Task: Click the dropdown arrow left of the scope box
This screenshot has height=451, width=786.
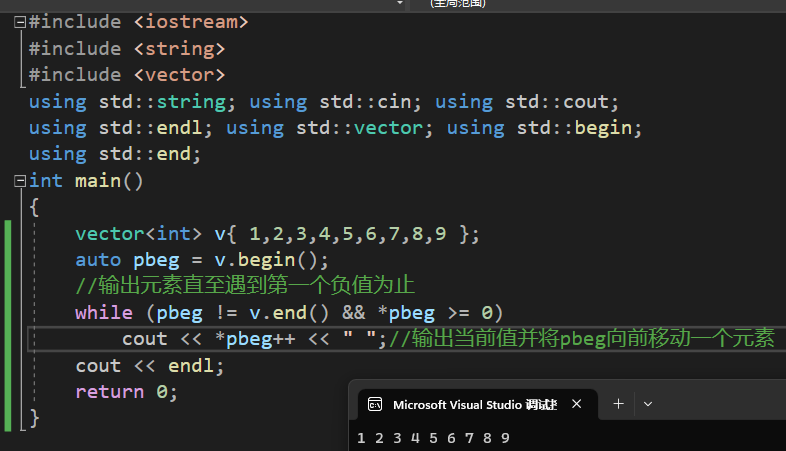Action: click(x=400, y=4)
